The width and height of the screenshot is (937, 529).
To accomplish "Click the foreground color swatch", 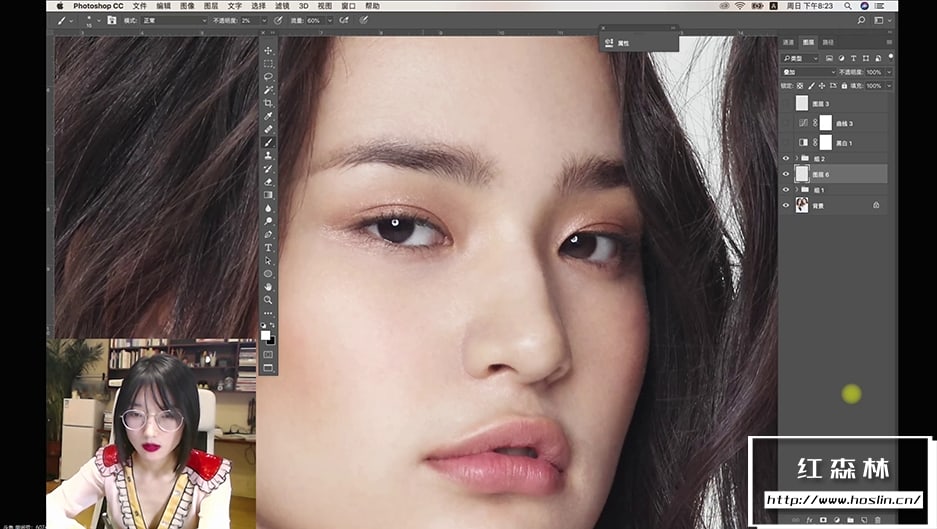I will tap(265, 335).
